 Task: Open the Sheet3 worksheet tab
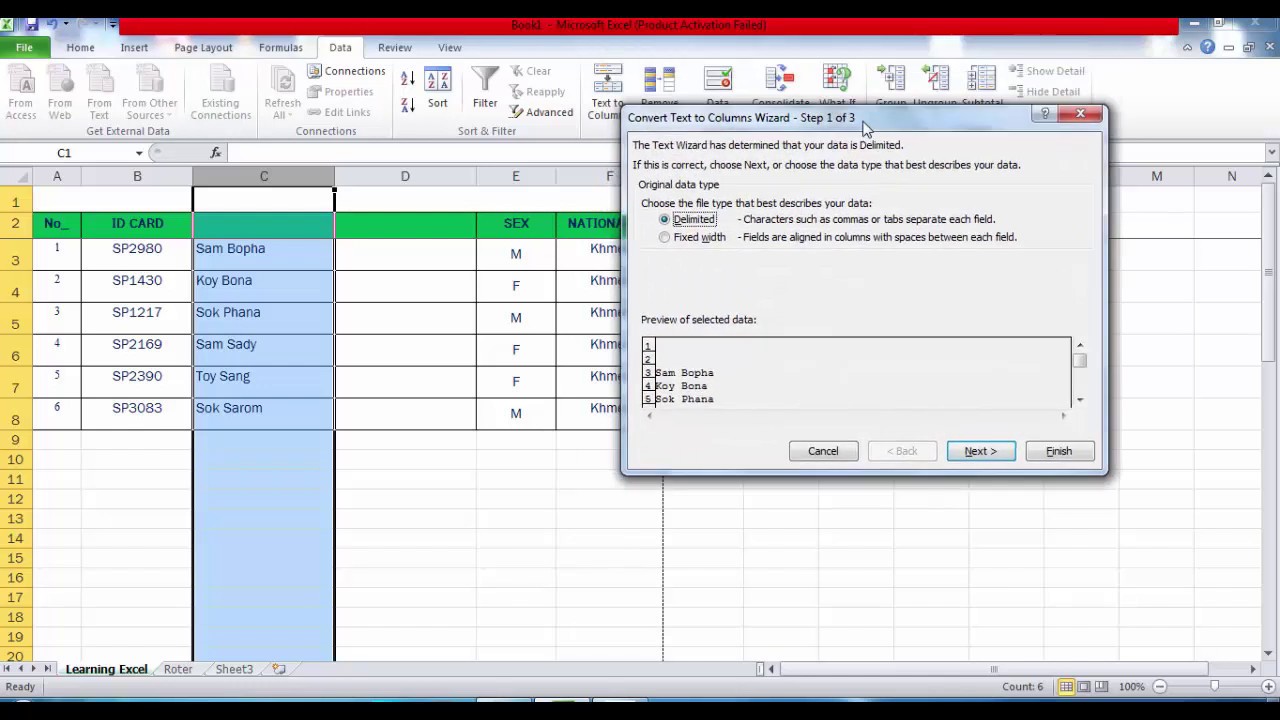(x=234, y=669)
